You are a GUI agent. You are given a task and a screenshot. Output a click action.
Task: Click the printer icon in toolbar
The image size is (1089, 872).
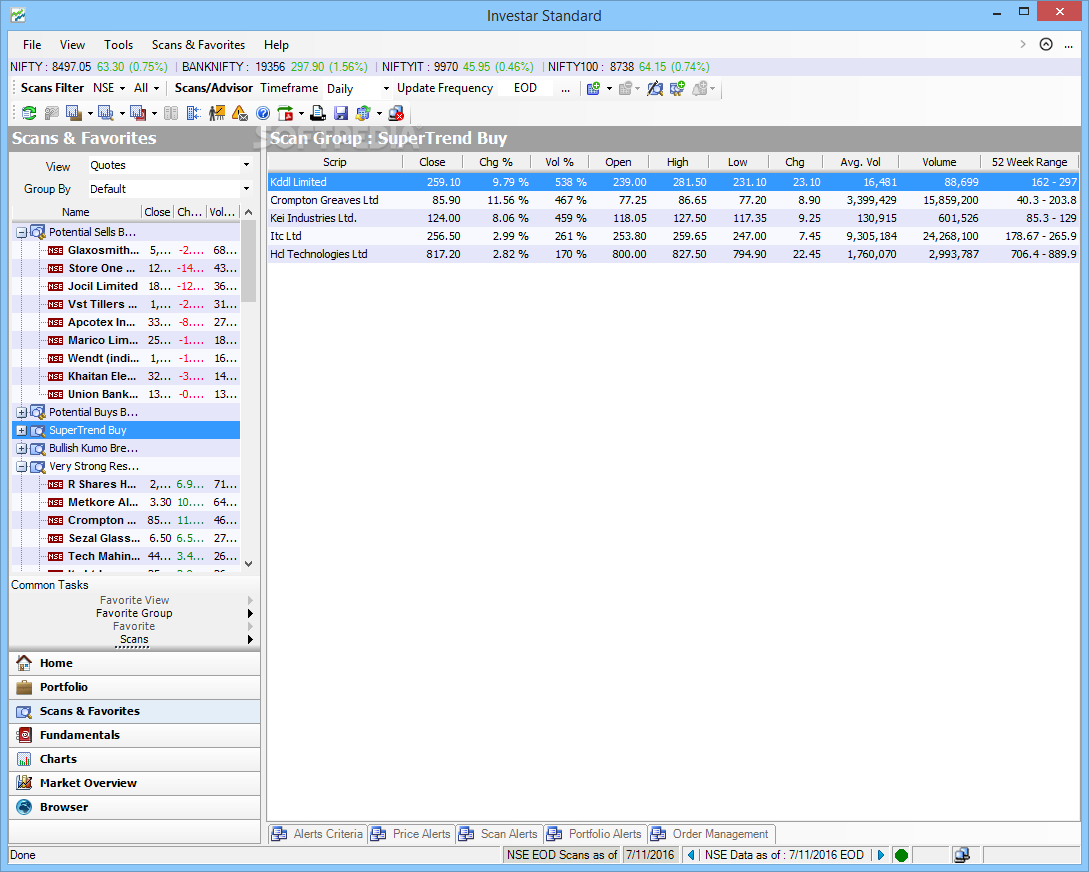point(317,112)
